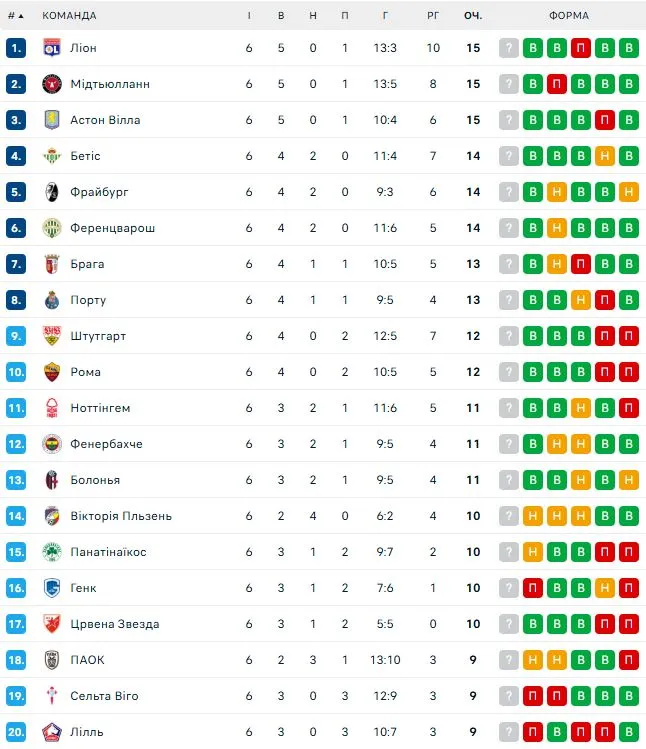The width and height of the screenshot is (646, 749).
Task: Click the Roma club logo
Action: pyautogui.click(x=52, y=372)
